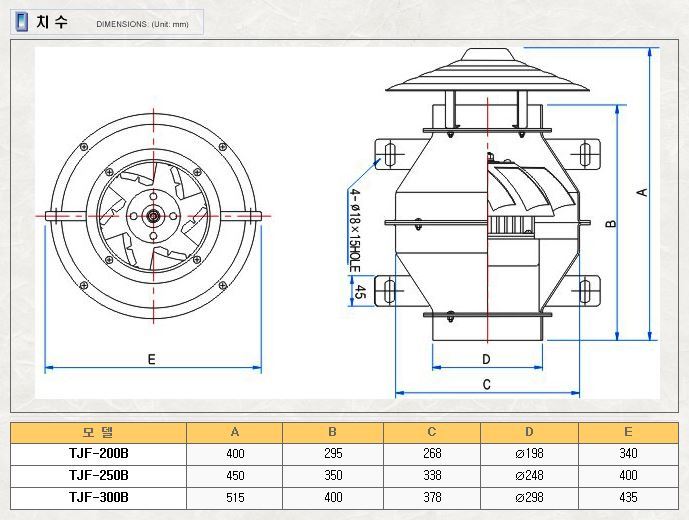689x520 pixels.
Task: Click the ø298 value in the table
Action: point(529,497)
